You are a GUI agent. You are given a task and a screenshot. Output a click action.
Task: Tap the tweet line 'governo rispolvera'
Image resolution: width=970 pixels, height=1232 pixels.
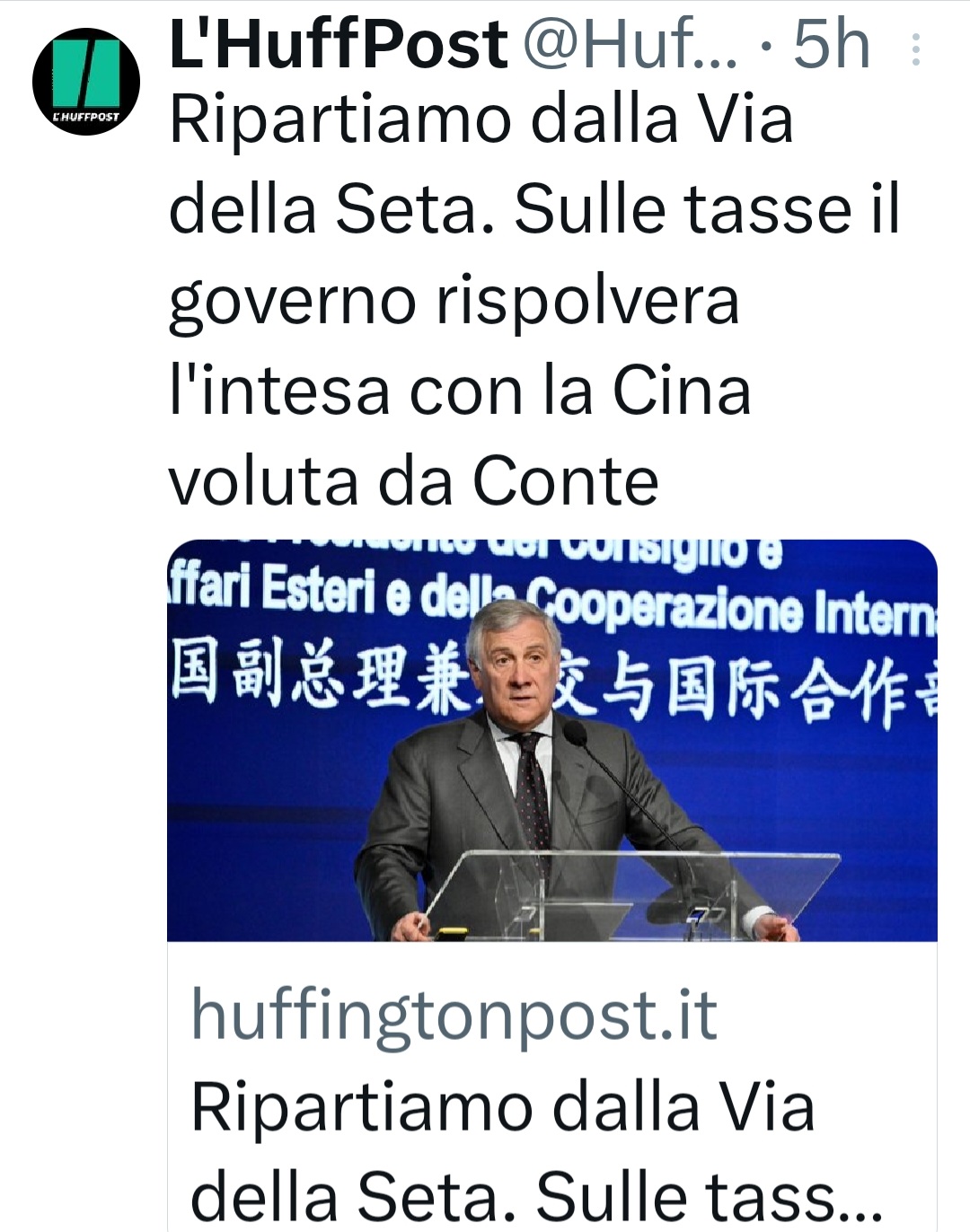coord(454,303)
